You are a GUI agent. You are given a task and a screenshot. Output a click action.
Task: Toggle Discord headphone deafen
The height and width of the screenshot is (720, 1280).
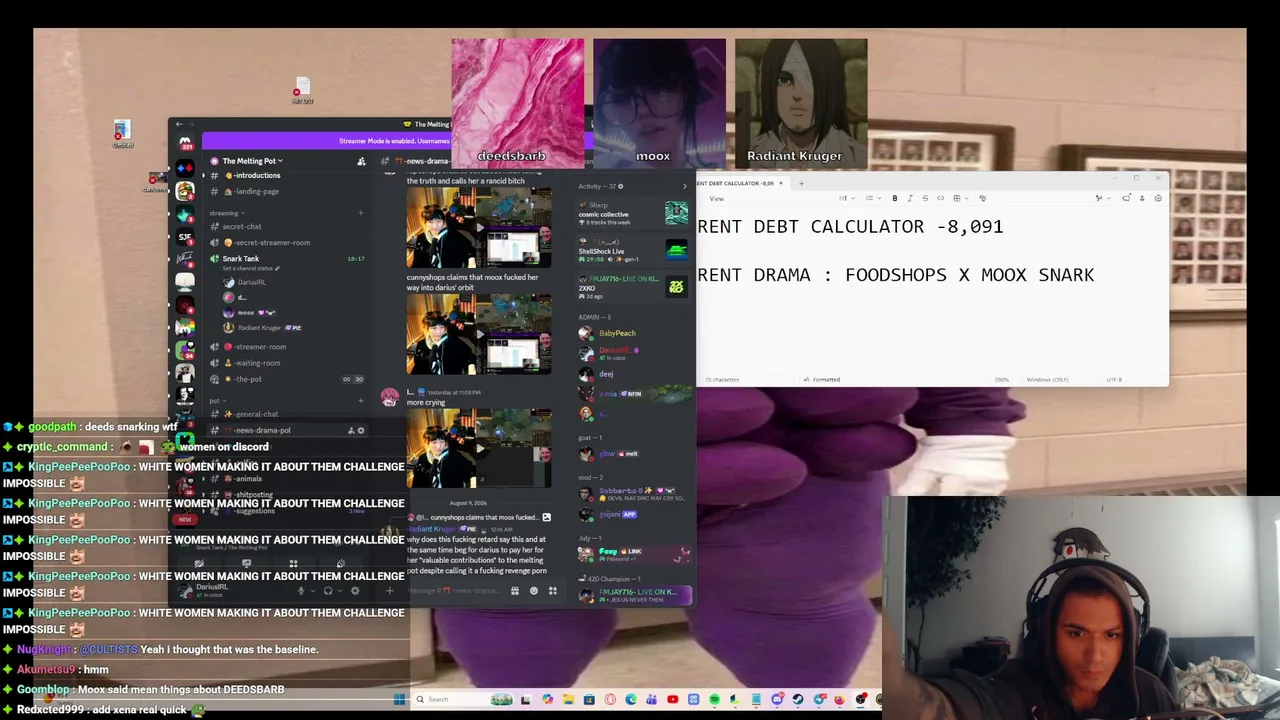pyautogui.click(x=327, y=591)
